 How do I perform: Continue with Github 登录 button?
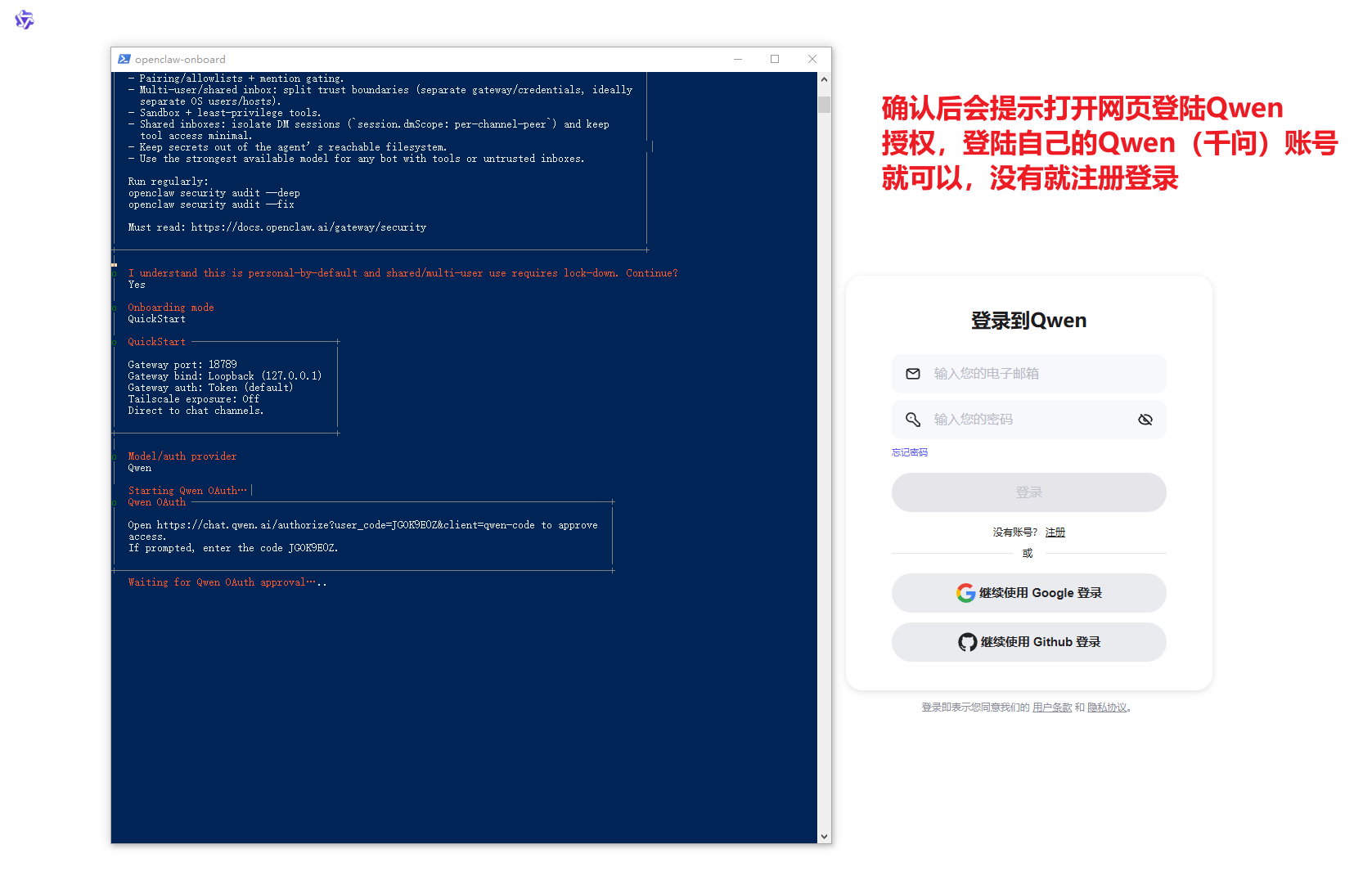coord(1029,642)
